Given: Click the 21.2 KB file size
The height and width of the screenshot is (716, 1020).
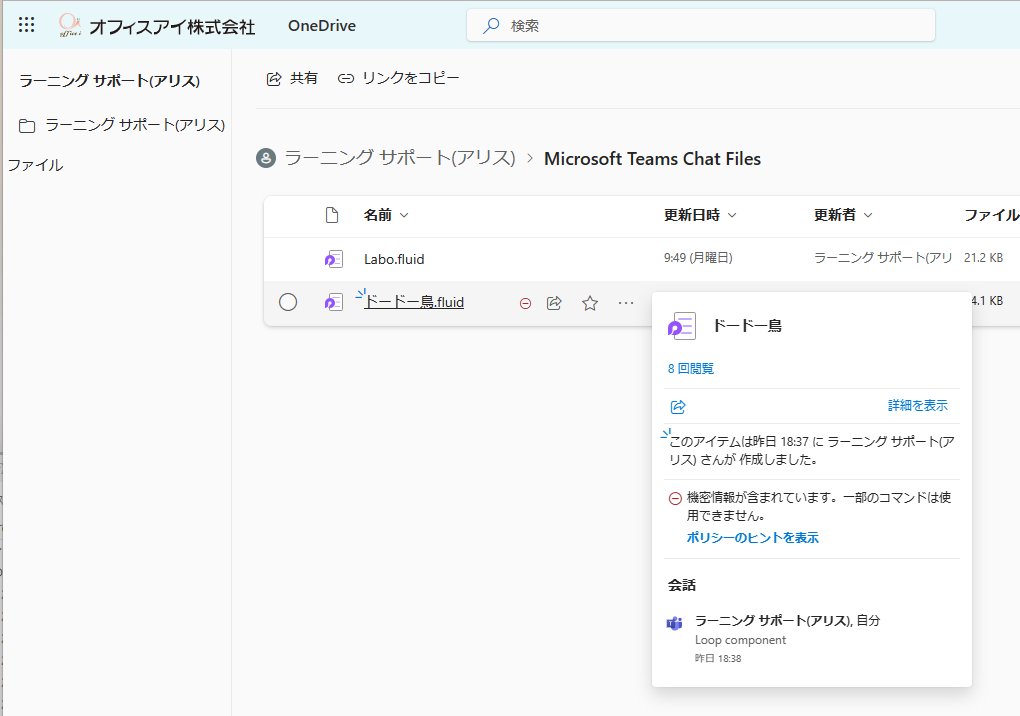Looking at the screenshot, I should [983, 258].
